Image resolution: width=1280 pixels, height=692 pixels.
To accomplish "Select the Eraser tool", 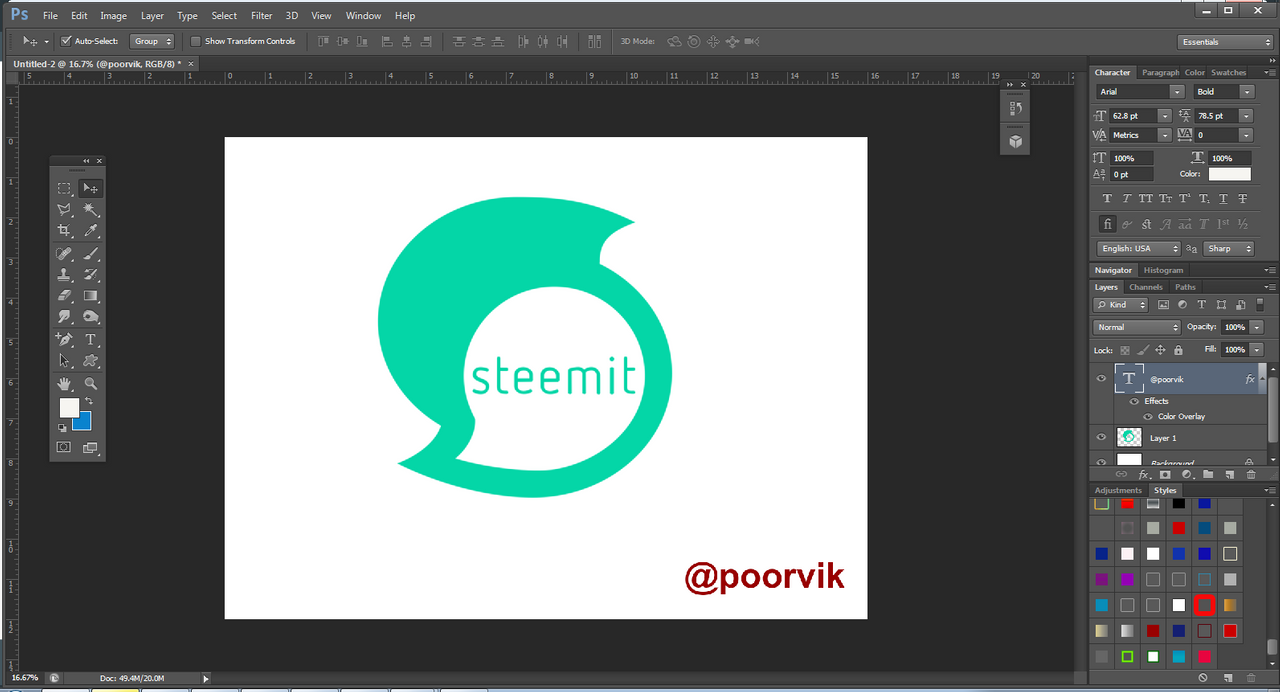I will (x=64, y=296).
